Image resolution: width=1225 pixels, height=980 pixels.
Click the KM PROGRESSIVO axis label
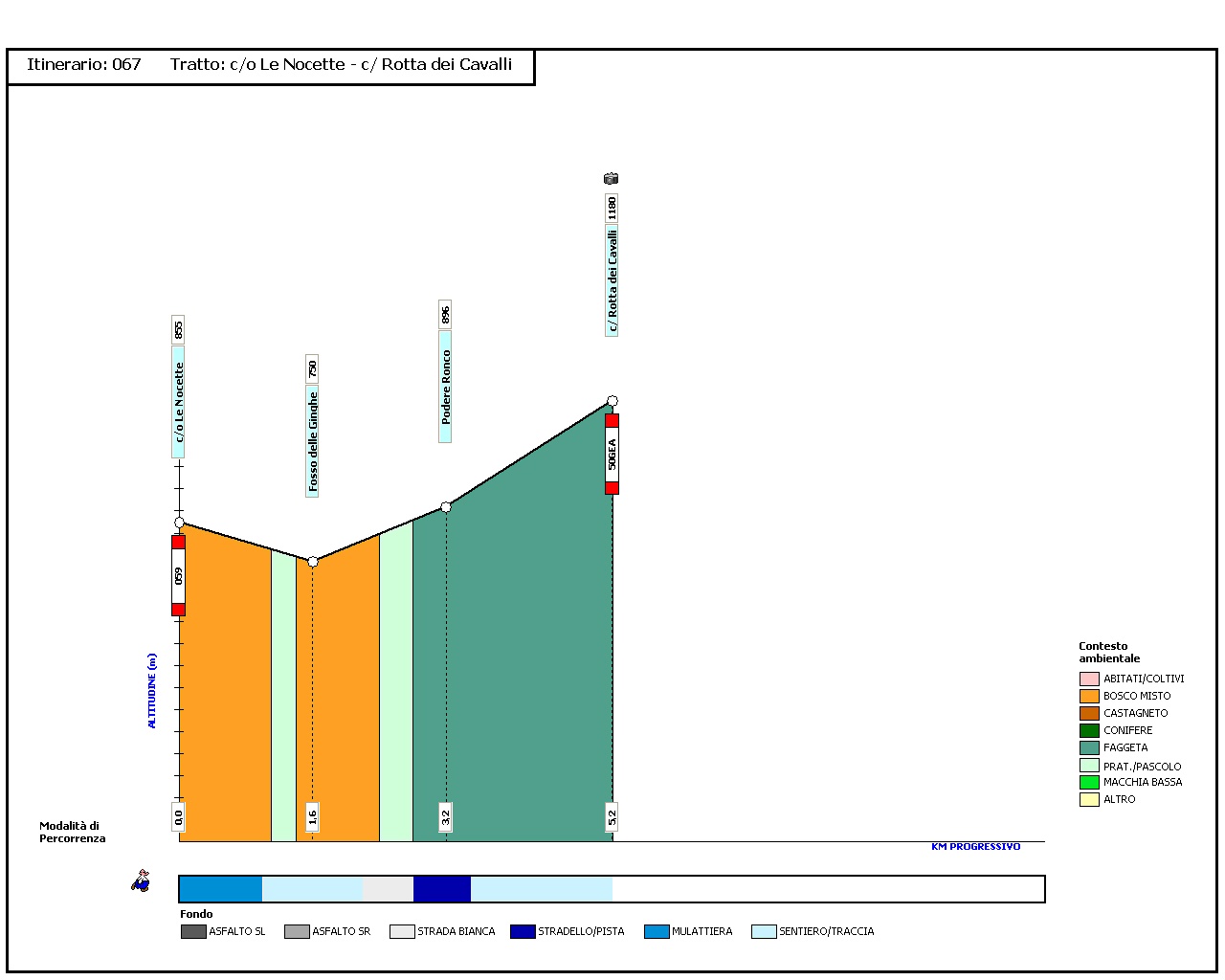(975, 847)
